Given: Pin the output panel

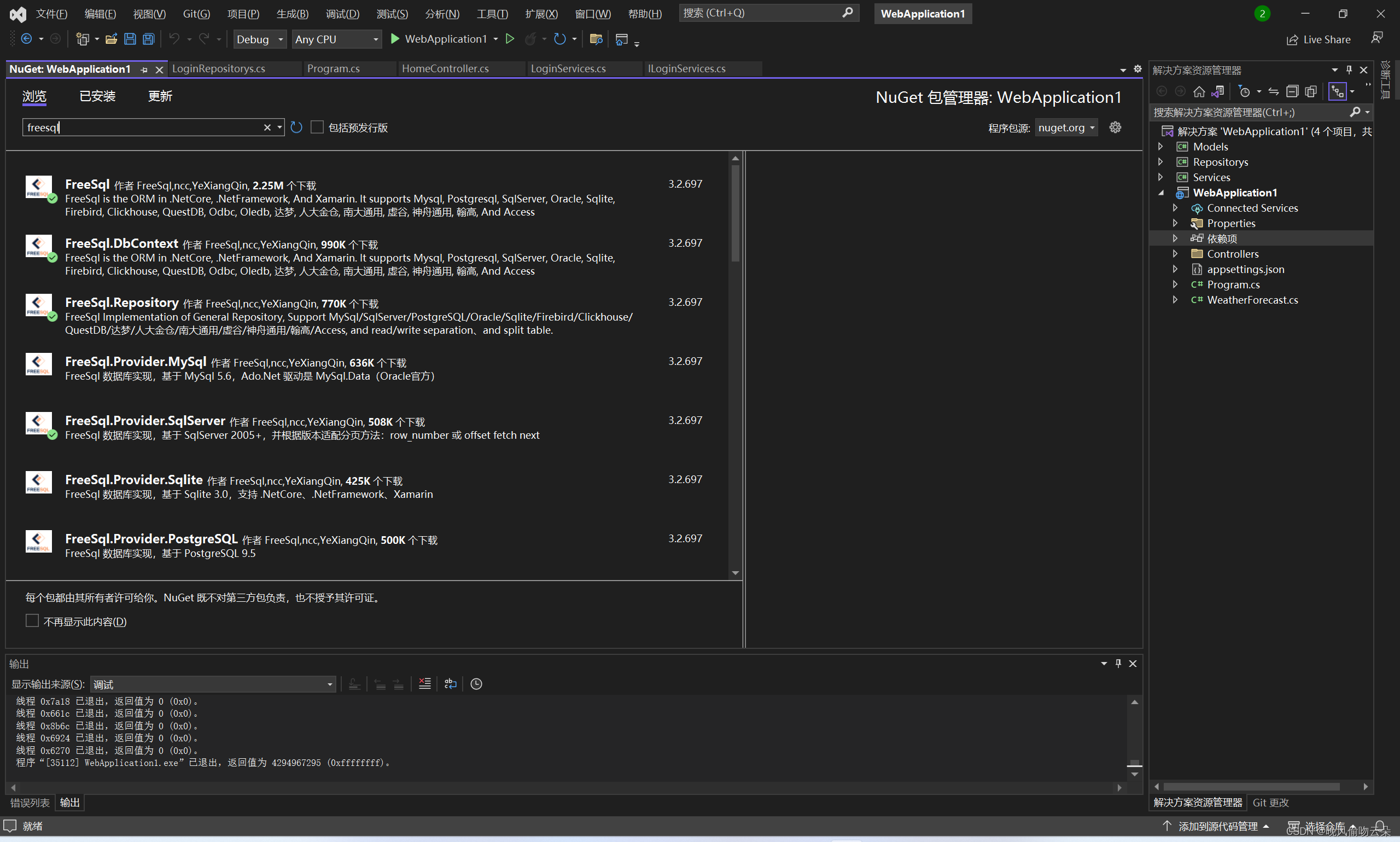Looking at the screenshot, I should point(1118,663).
